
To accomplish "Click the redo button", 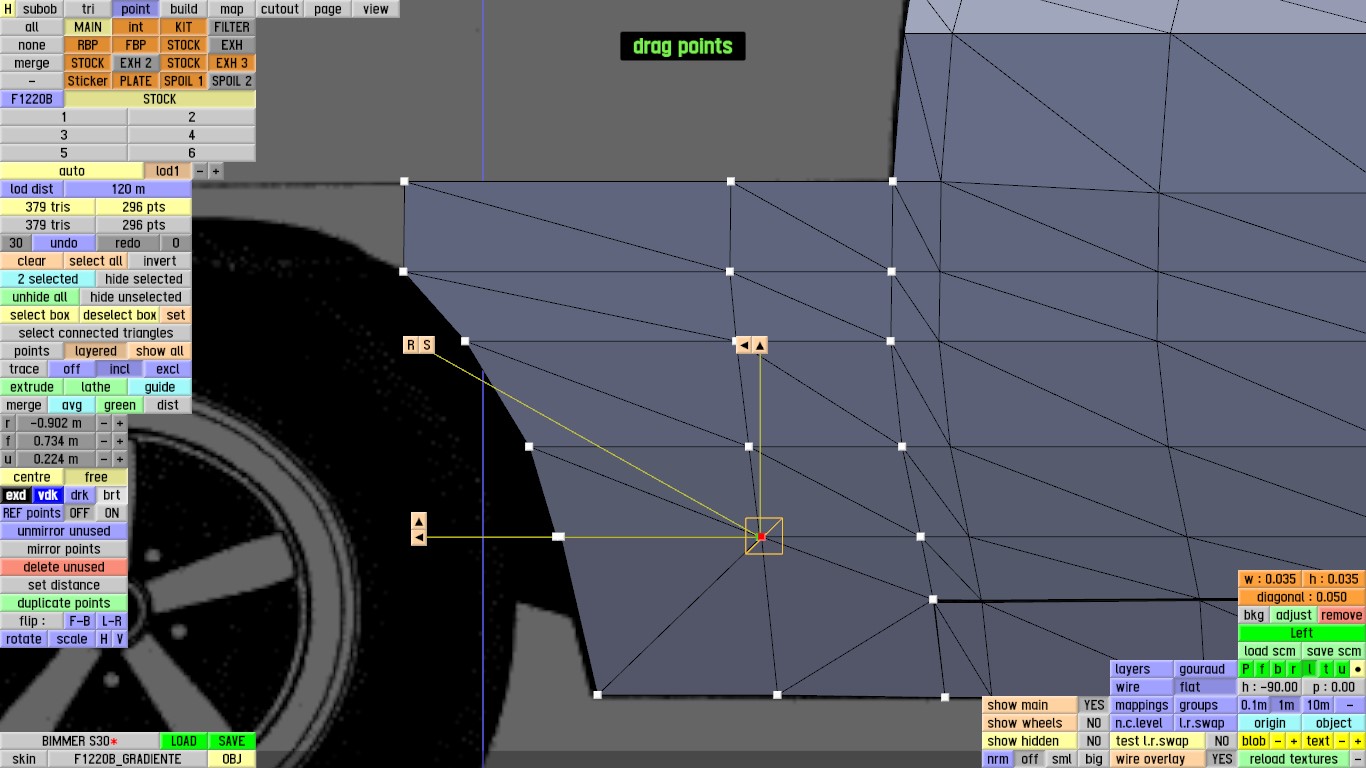I will (128, 243).
